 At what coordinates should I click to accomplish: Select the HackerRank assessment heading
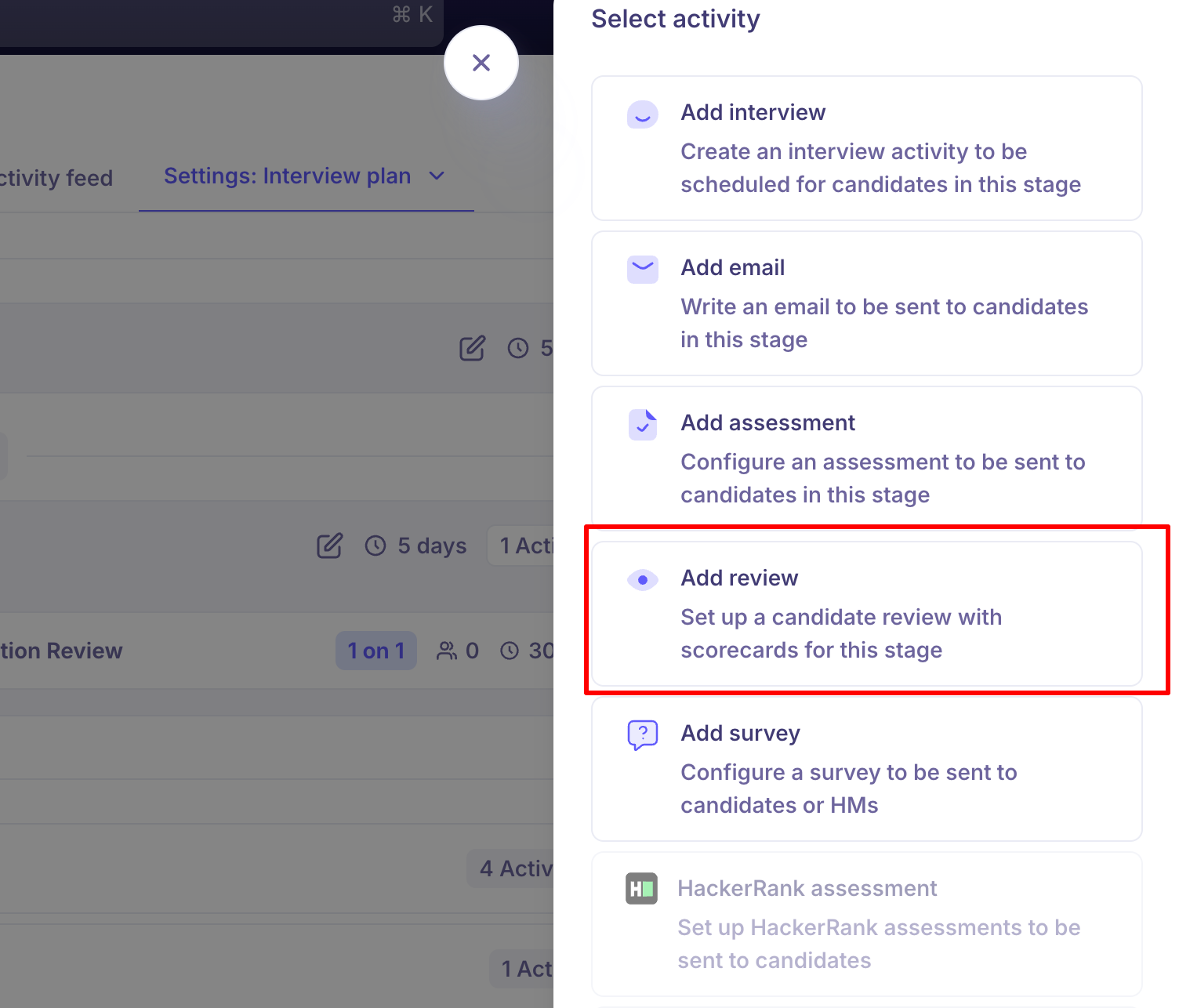(807, 889)
